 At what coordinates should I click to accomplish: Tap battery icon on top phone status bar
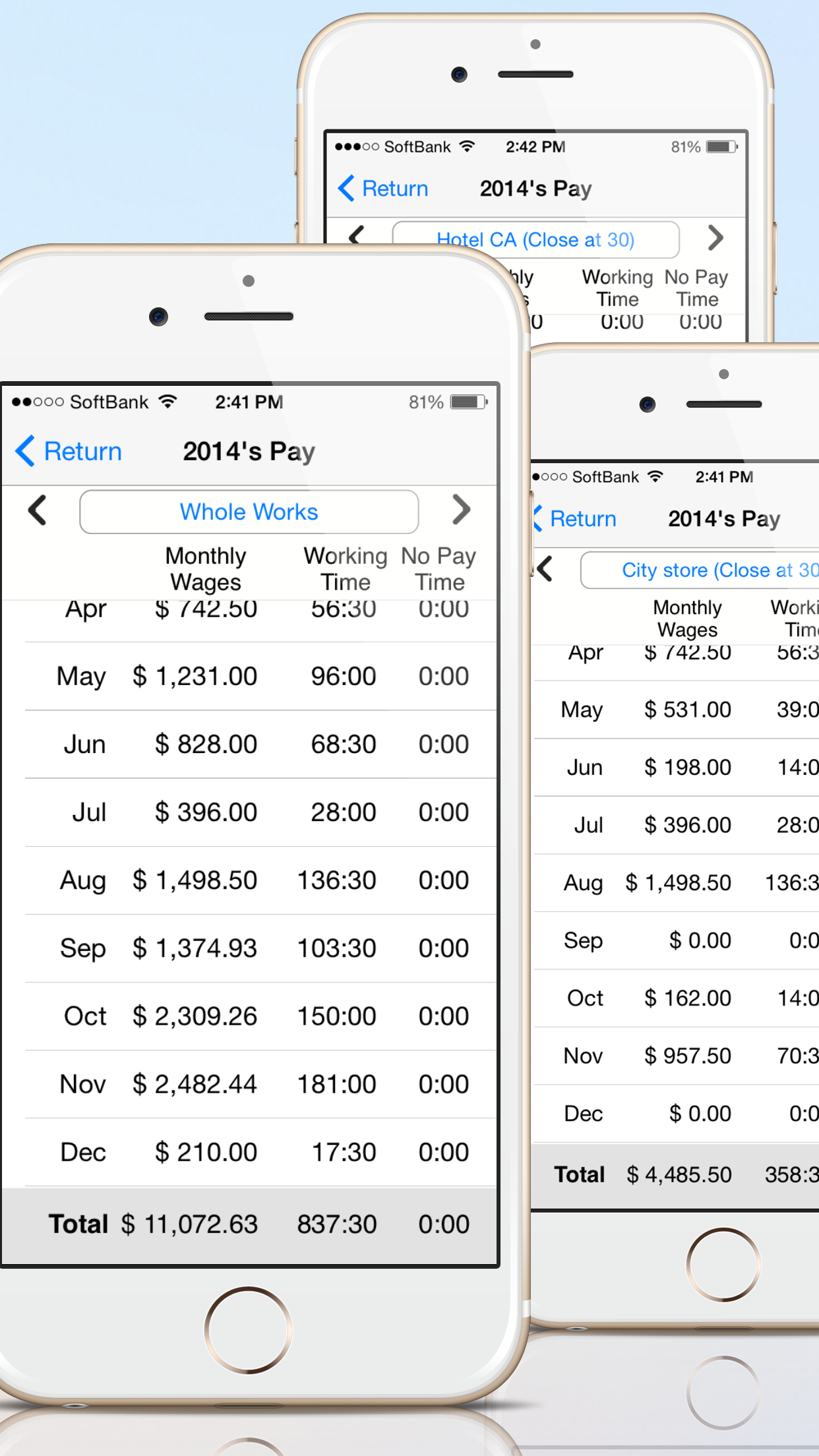pos(722,147)
